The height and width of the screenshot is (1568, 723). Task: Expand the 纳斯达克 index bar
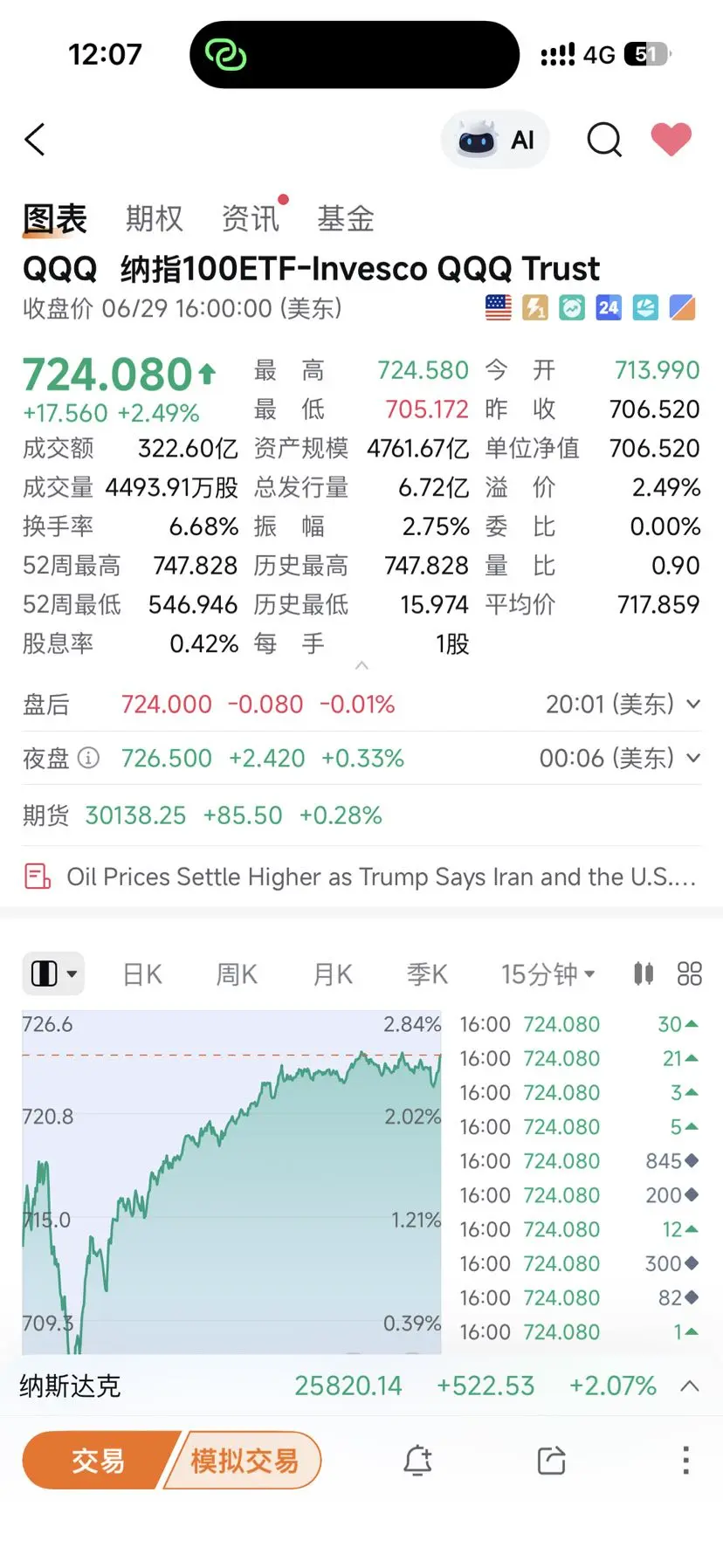coord(690,1386)
